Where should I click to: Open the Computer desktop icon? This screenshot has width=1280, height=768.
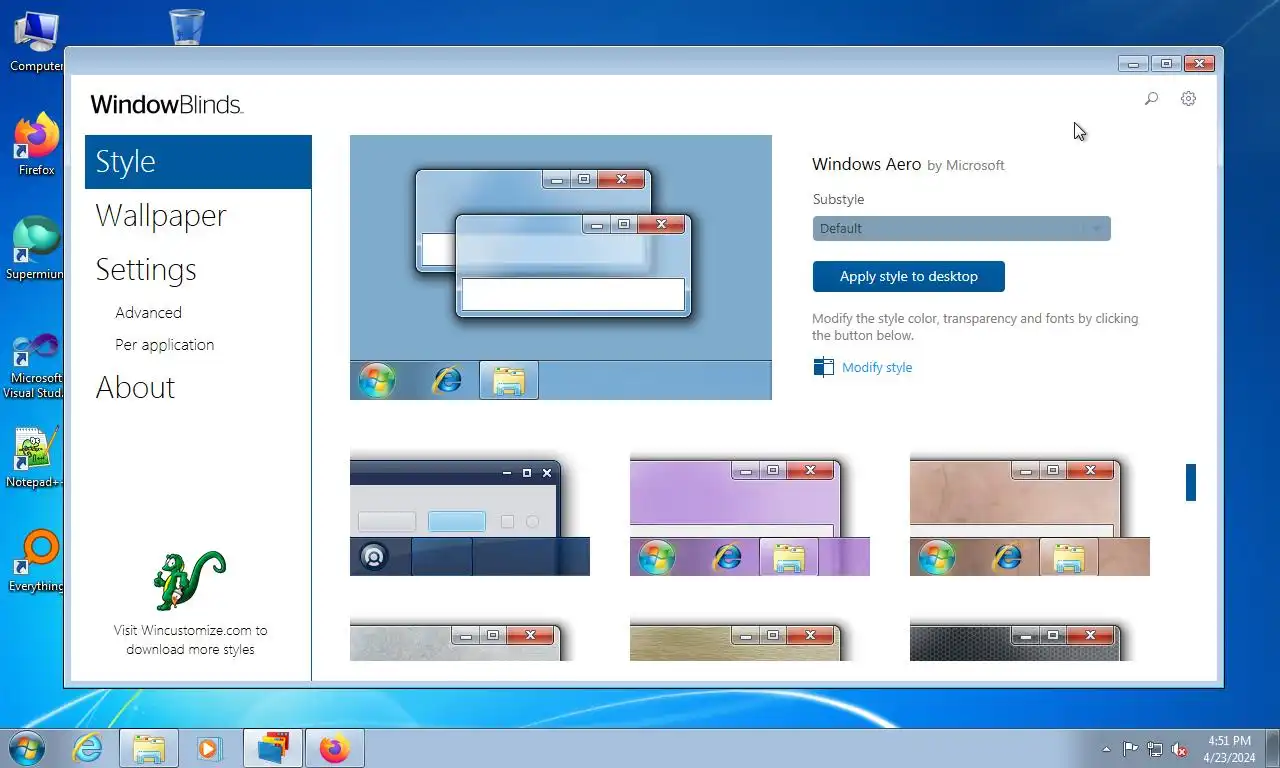click(36, 40)
